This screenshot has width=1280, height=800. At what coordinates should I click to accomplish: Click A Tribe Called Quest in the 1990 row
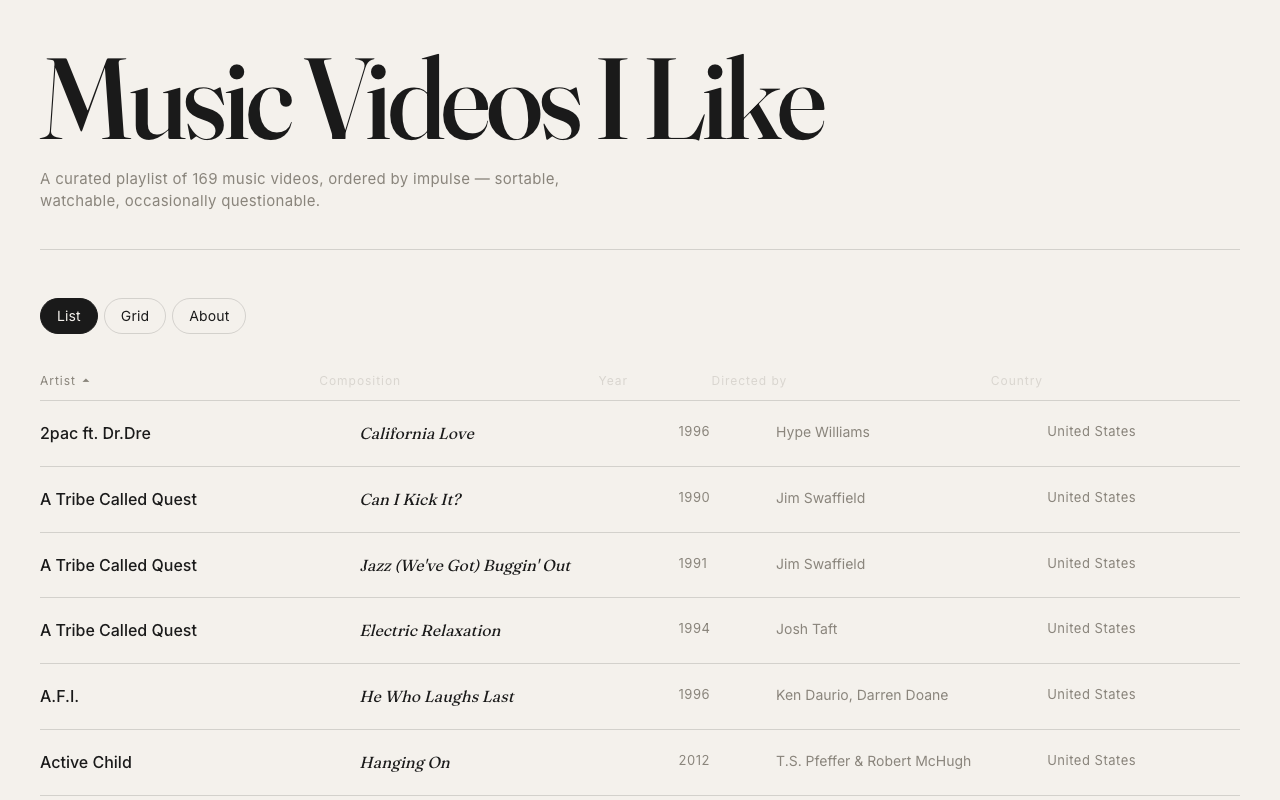tap(118, 499)
